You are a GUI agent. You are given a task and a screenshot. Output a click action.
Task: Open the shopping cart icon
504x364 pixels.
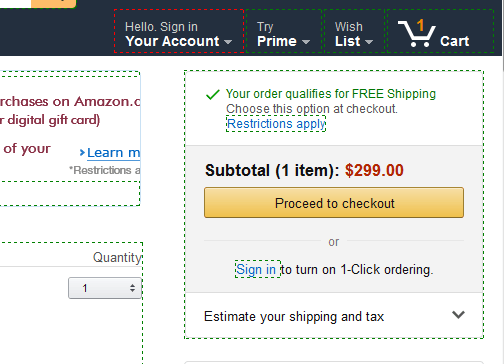click(x=416, y=34)
